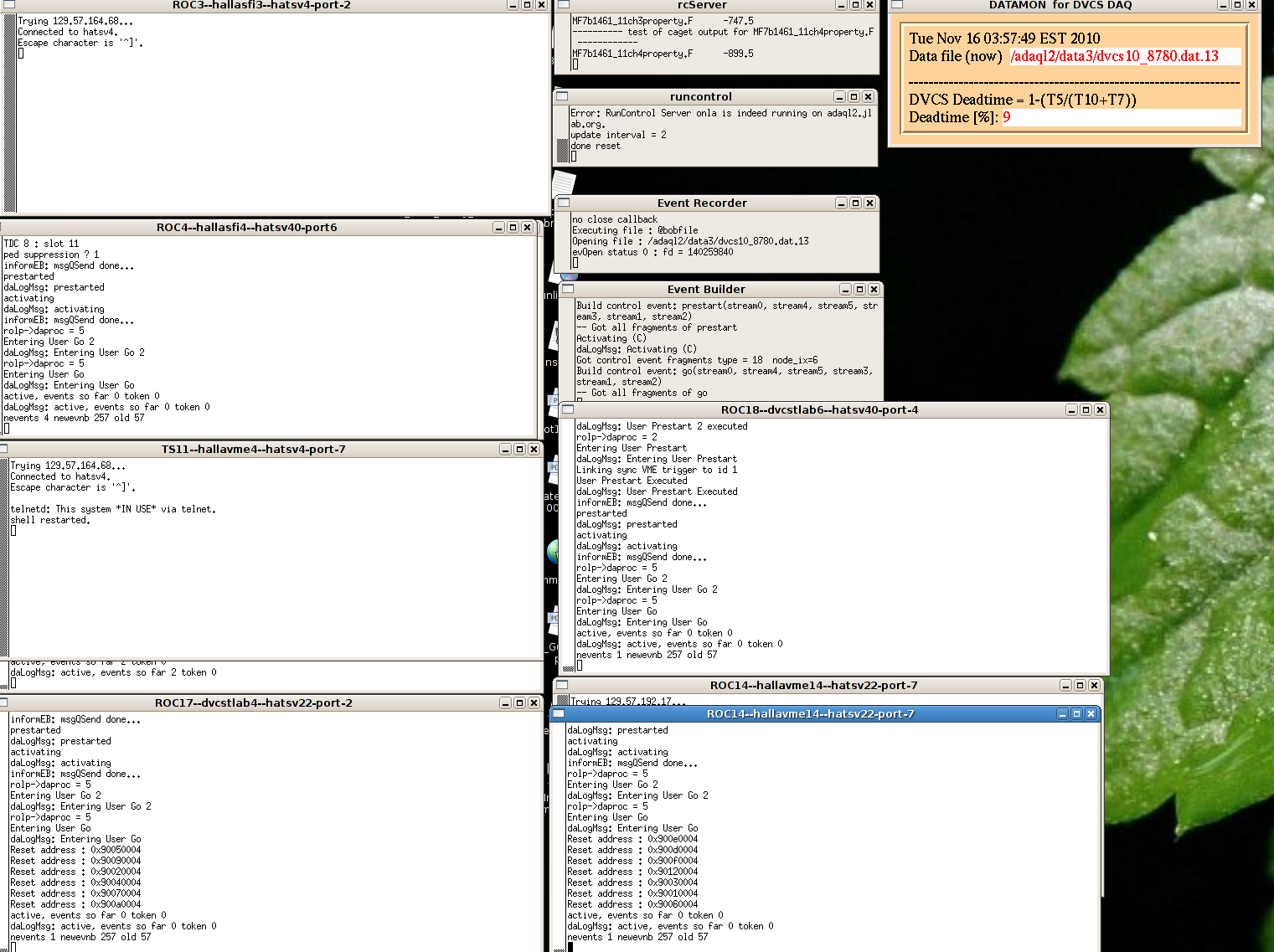
Task: Open window menu icon of active blue ROC14 window
Action: pos(559,713)
